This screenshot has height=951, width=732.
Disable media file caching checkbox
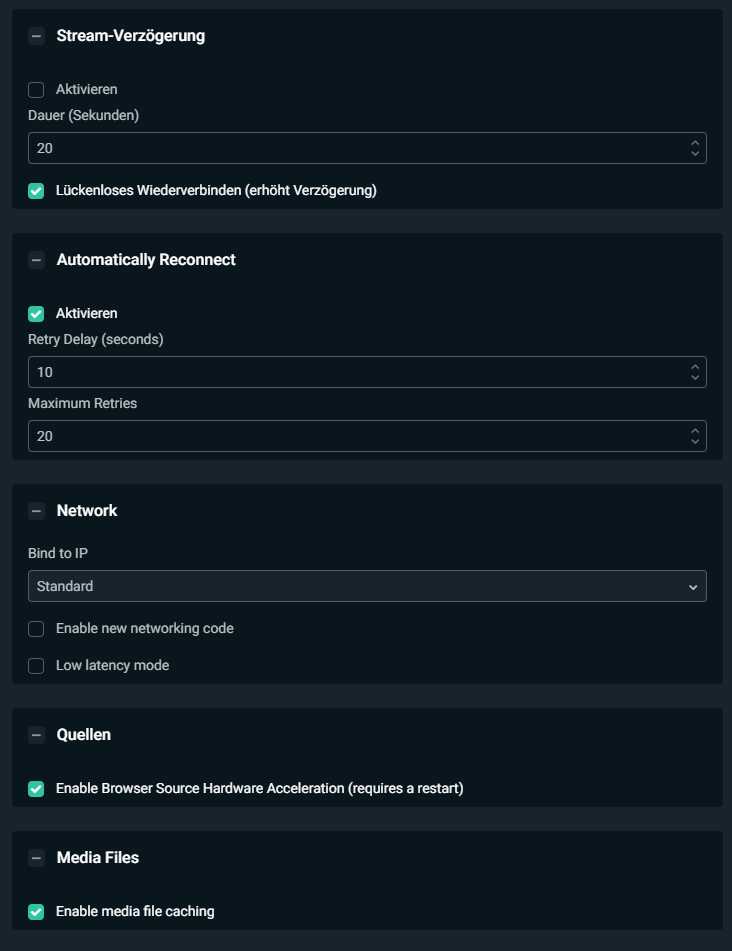36,912
